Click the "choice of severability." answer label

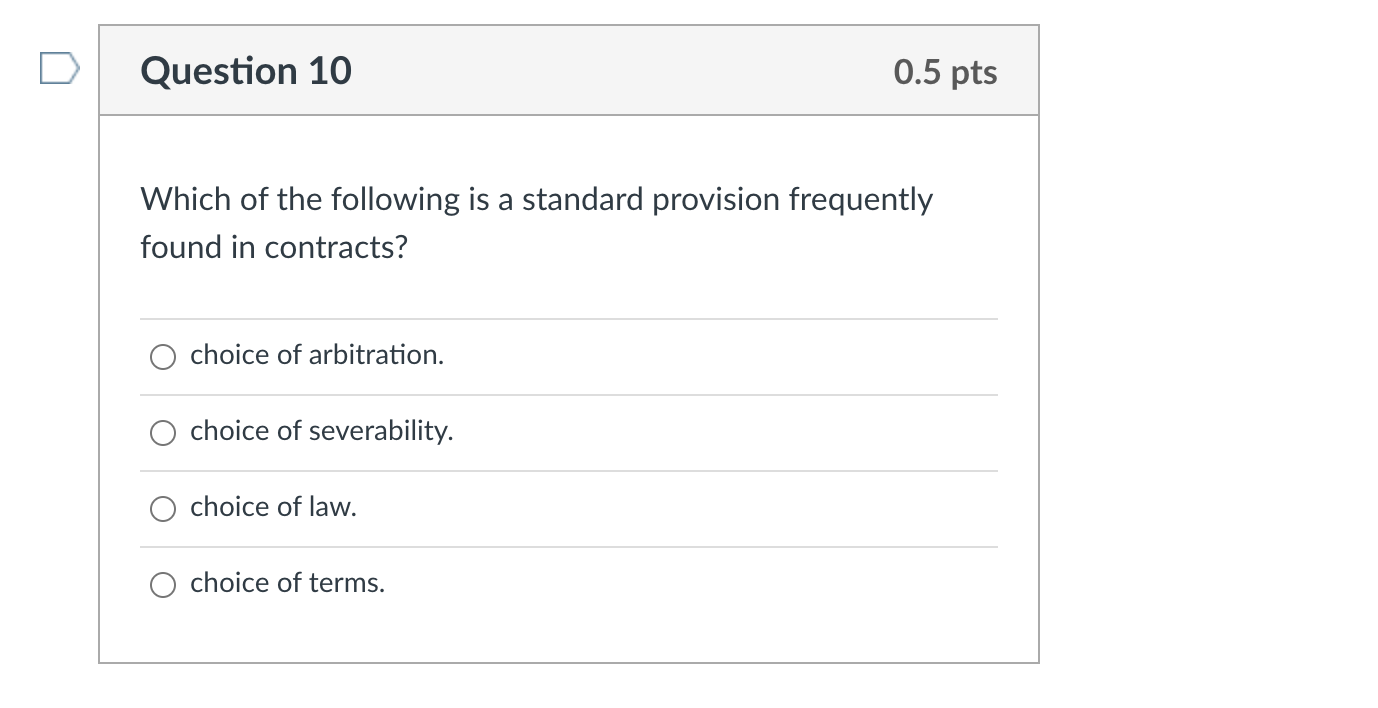coord(321,431)
